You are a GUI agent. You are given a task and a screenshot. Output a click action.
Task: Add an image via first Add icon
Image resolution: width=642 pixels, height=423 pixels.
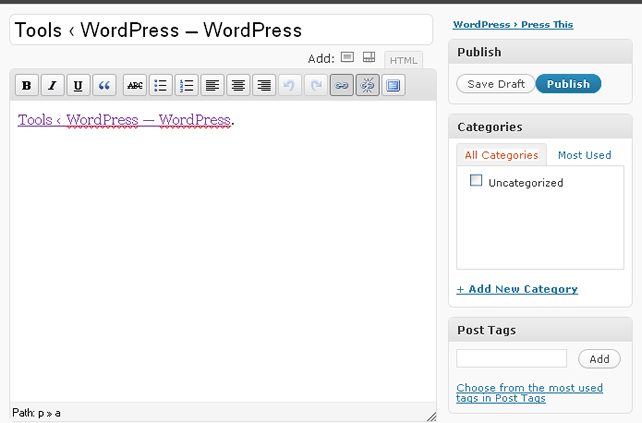(x=347, y=57)
